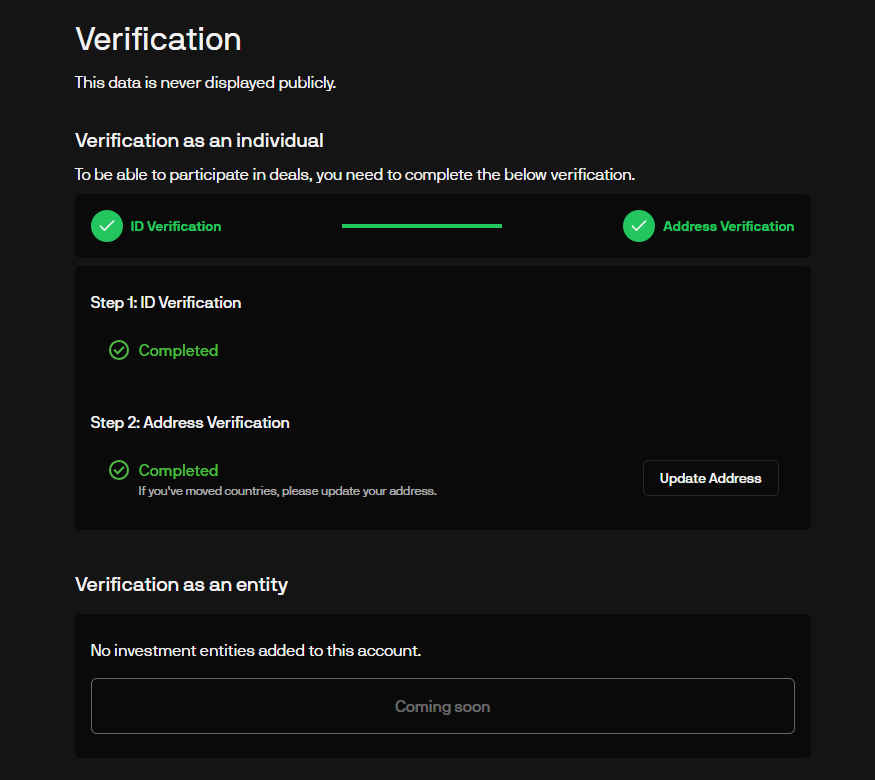Click the Address Verification green checkmark icon
The height and width of the screenshot is (780, 875).
click(639, 226)
